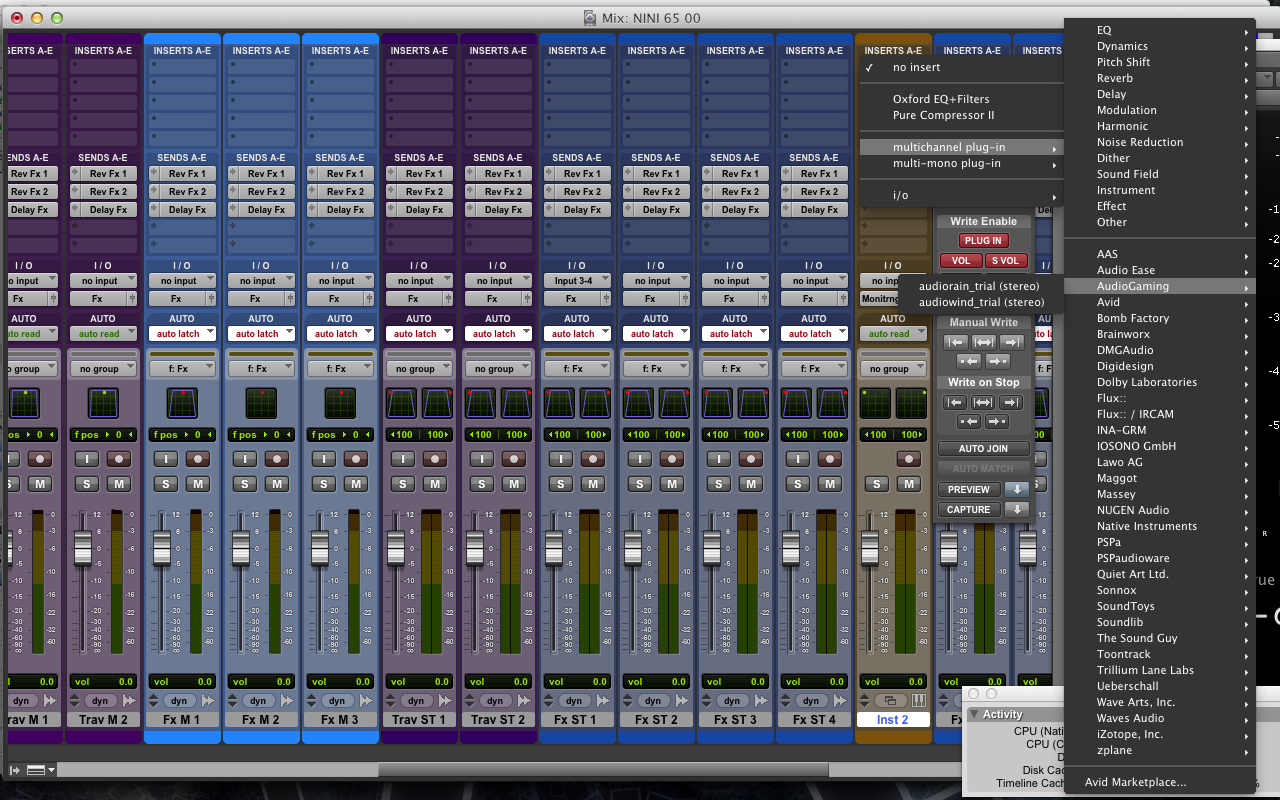Click the dyn icon on Trav M 2

100,701
